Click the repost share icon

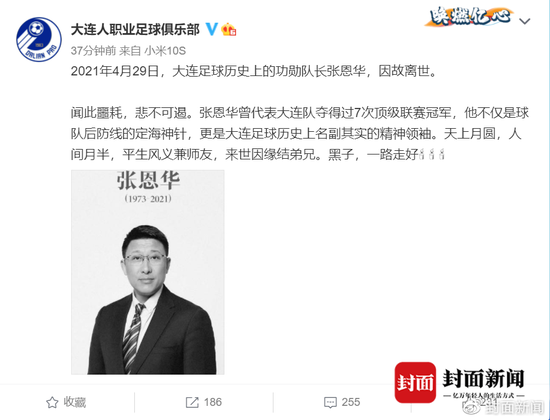(192, 402)
